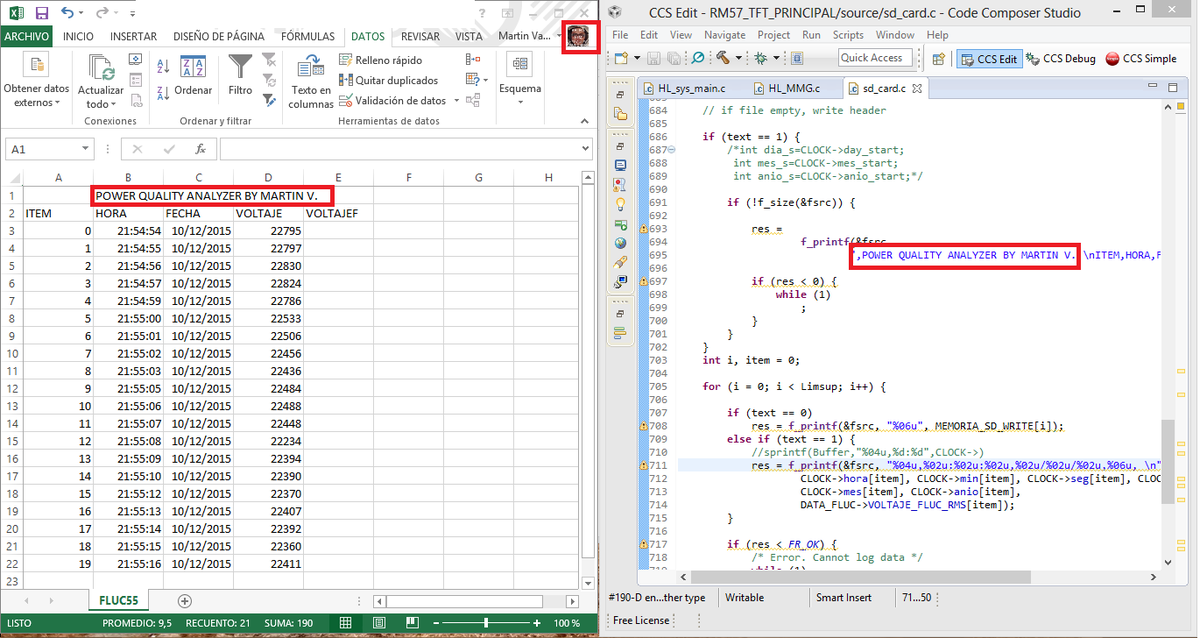The height and width of the screenshot is (638, 1200).
Task: Open the VISTA ribbon tab
Action: (468, 36)
